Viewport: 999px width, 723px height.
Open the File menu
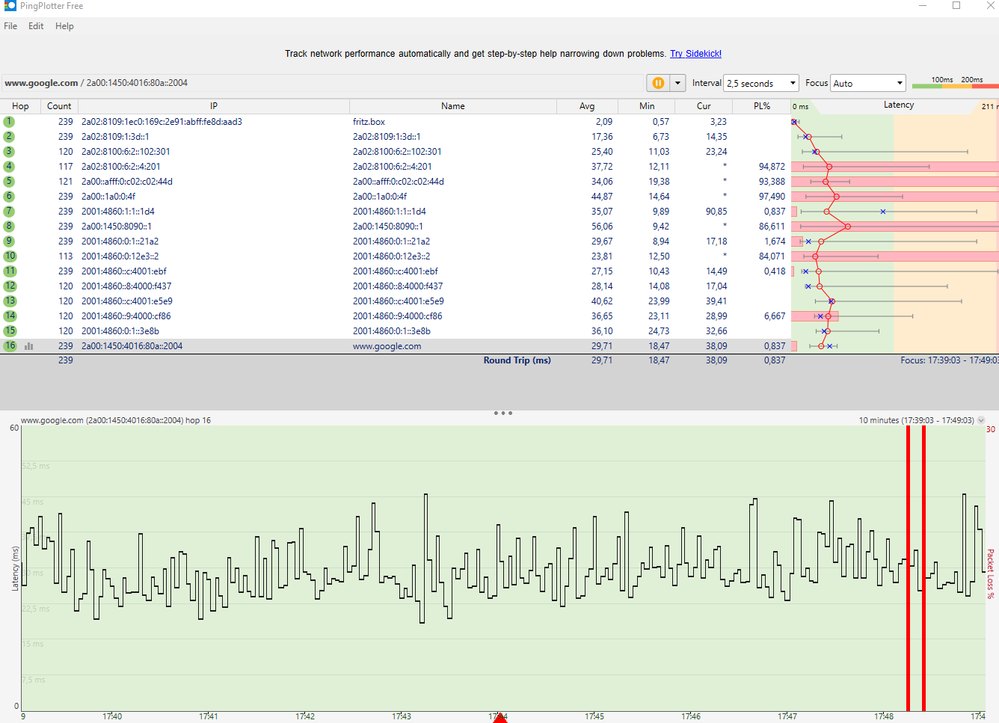tap(10, 26)
